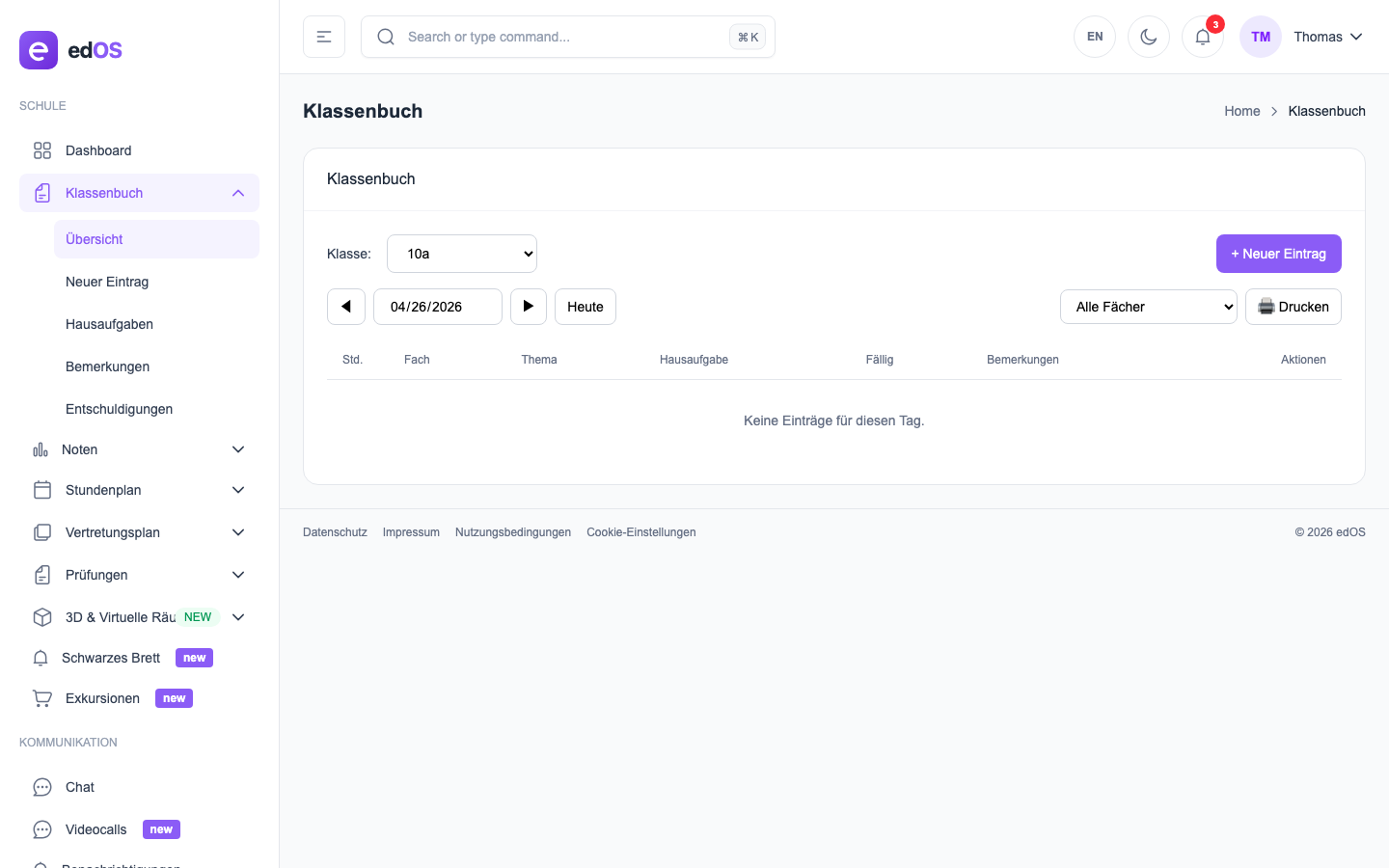The image size is (1389, 868).
Task: Select Hausaufgaben submenu item
Action: click(109, 324)
